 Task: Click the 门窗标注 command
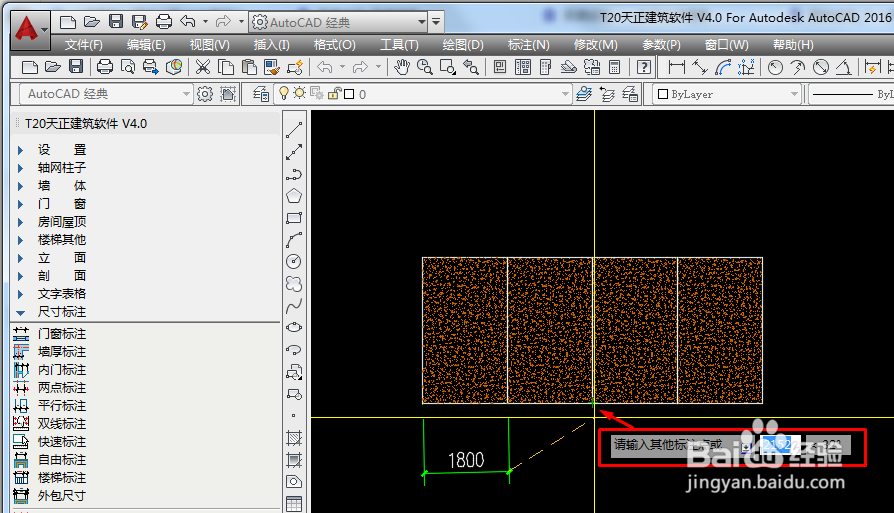pos(62,334)
